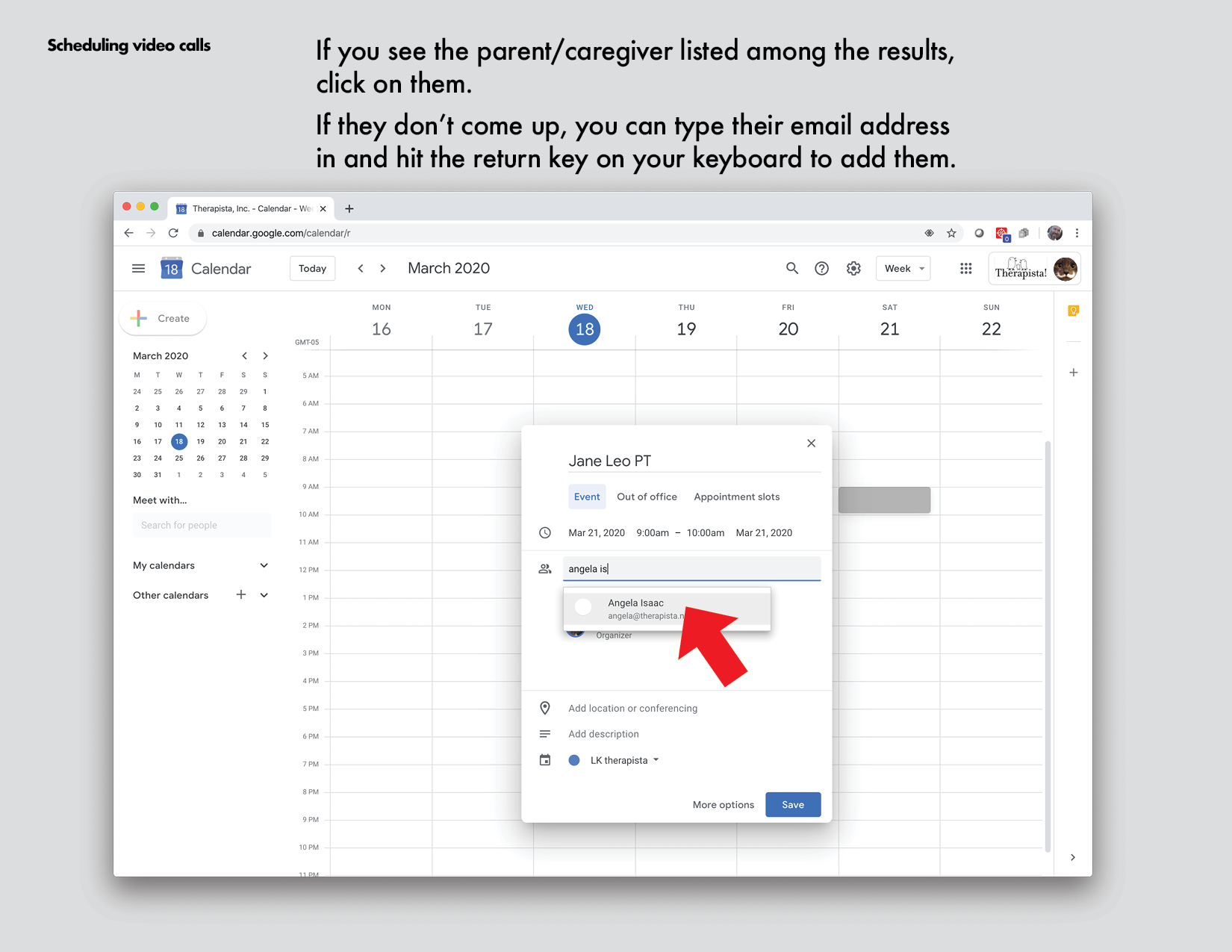Collapse the My calendars section
The width and height of the screenshot is (1232, 952).
[x=264, y=565]
